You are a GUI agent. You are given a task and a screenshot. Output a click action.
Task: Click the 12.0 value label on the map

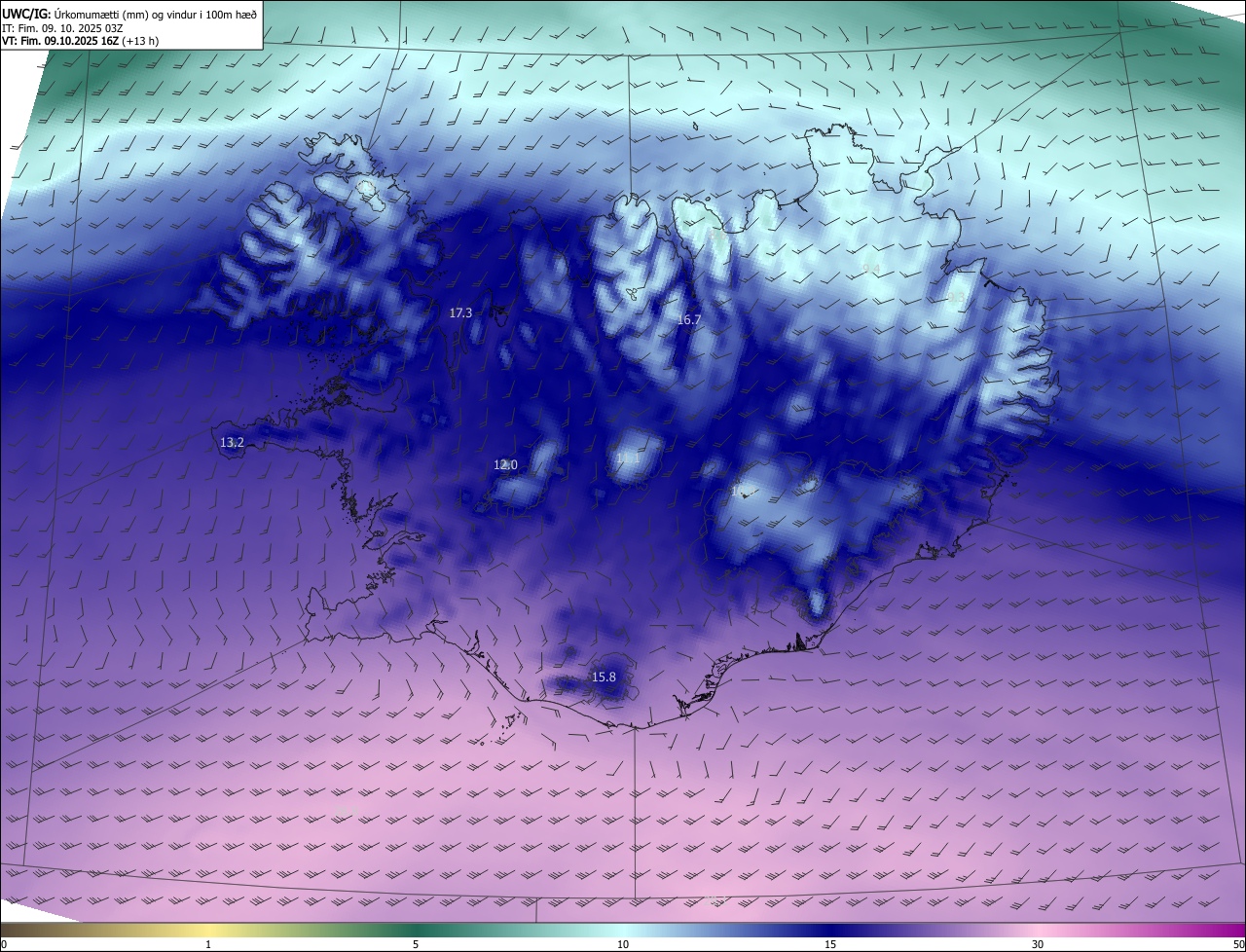click(505, 465)
